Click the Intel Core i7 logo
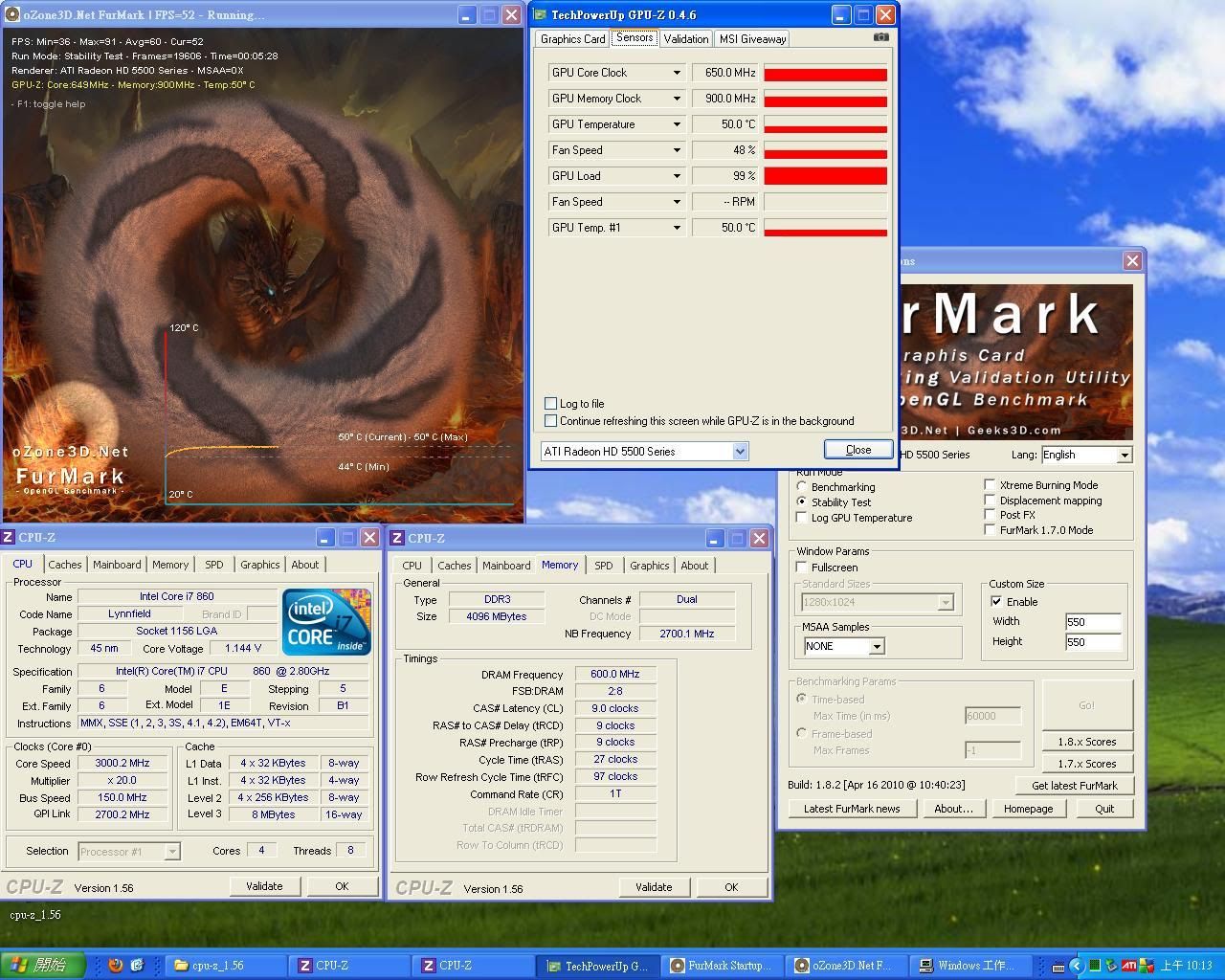 (x=326, y=621)
